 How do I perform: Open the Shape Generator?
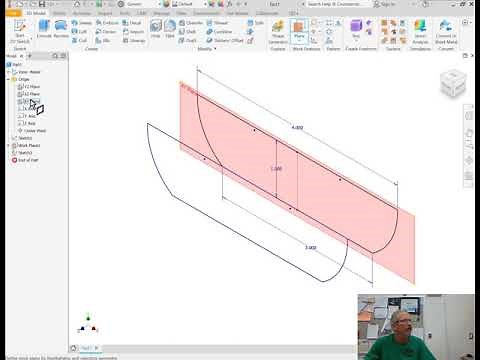click(278, 32)
